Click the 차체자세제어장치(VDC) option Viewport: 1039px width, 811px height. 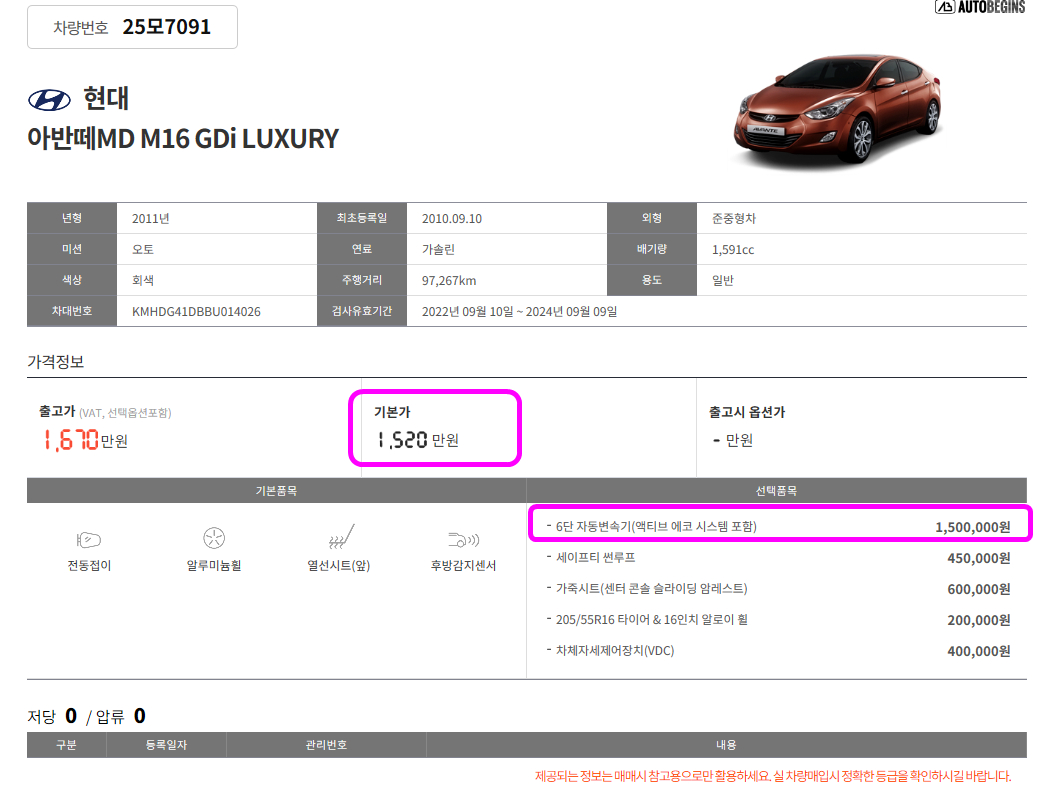pos(615,651)
